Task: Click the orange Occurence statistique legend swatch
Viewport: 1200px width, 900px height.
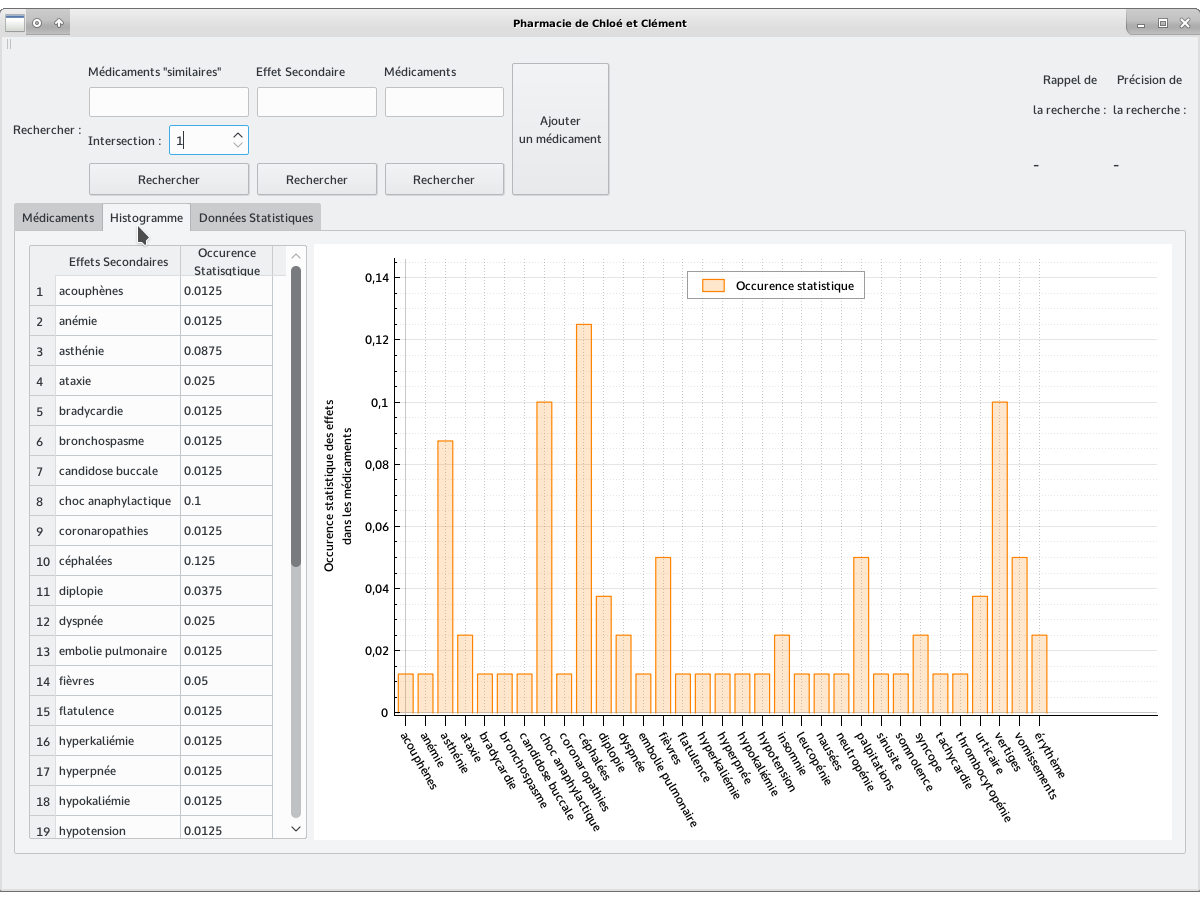Action: tap(713, 286)
